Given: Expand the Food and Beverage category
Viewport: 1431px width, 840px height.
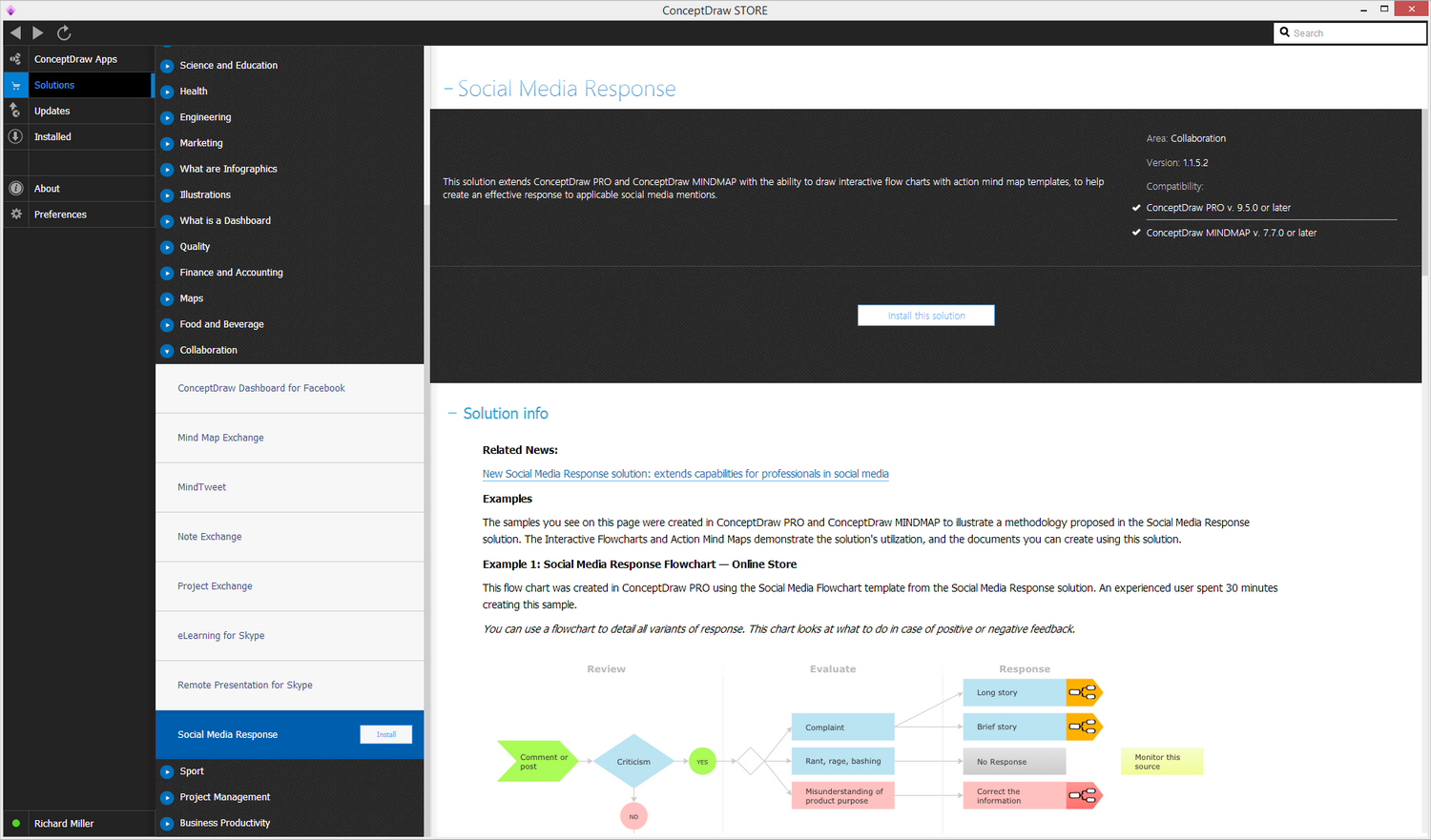Looking at the screenshot, I should coord(167,324).
